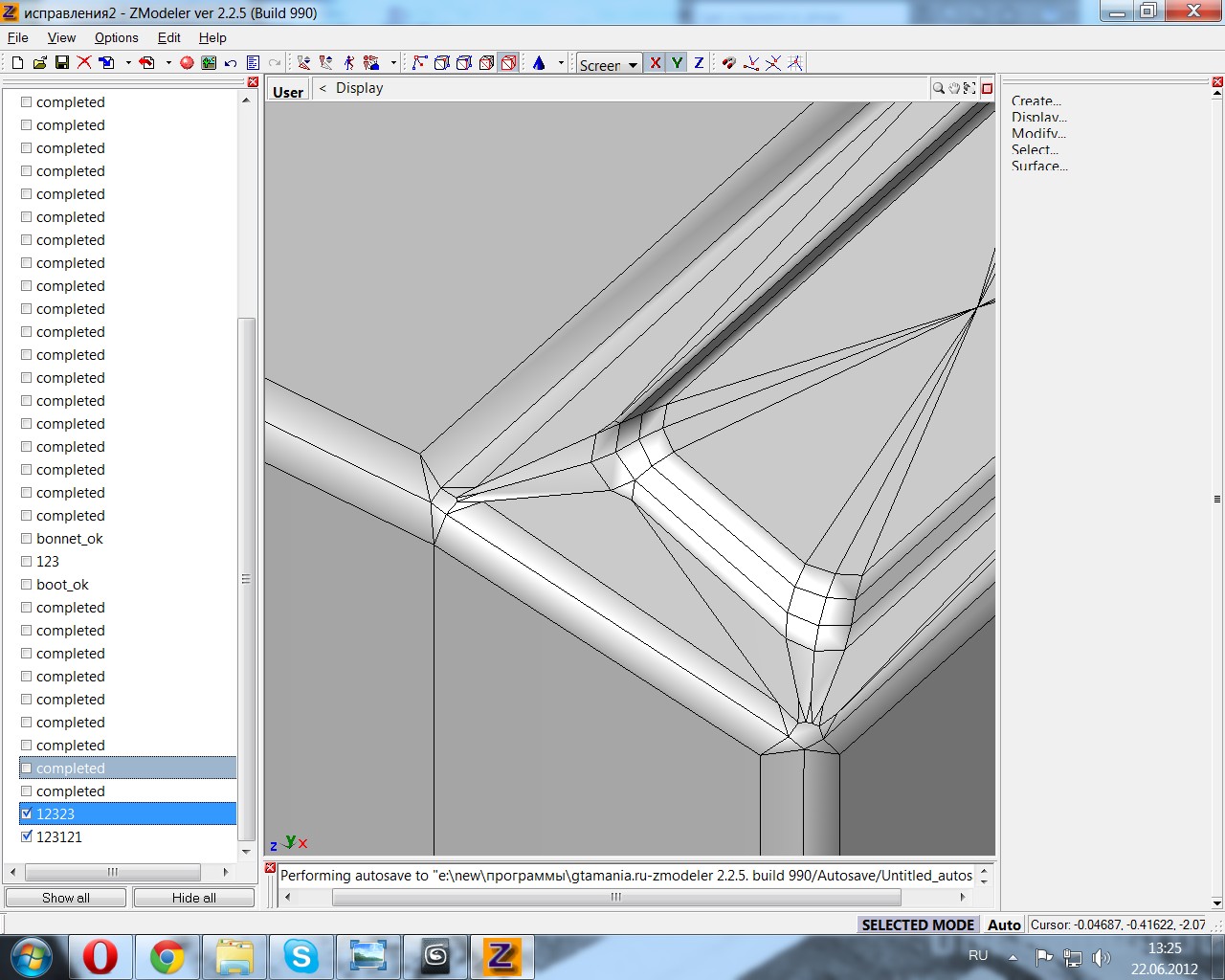Expand the Modify... command group

[1038, 133]
